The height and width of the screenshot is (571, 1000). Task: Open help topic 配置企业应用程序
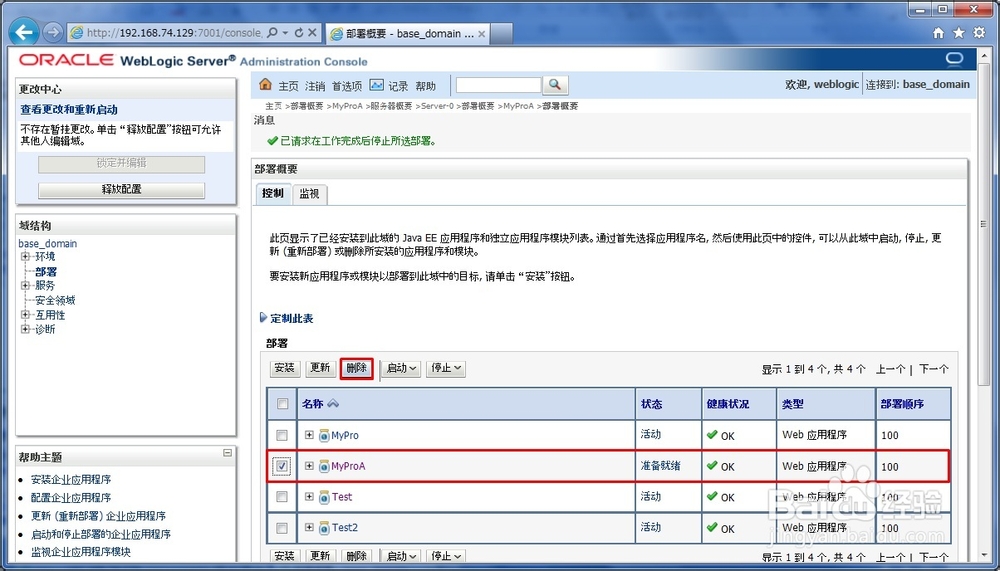[71, 498]
